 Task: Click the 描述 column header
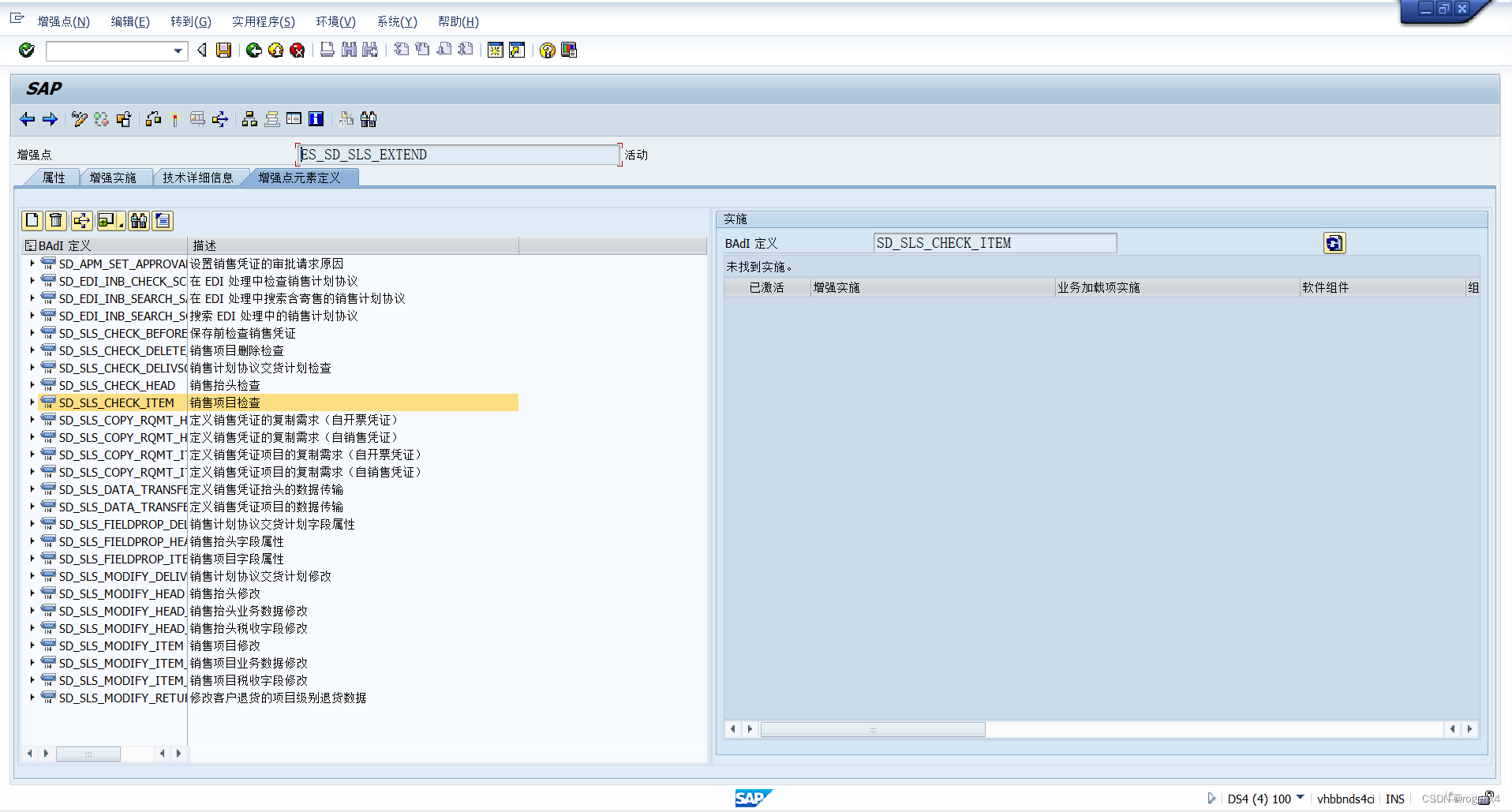(354, 245)
